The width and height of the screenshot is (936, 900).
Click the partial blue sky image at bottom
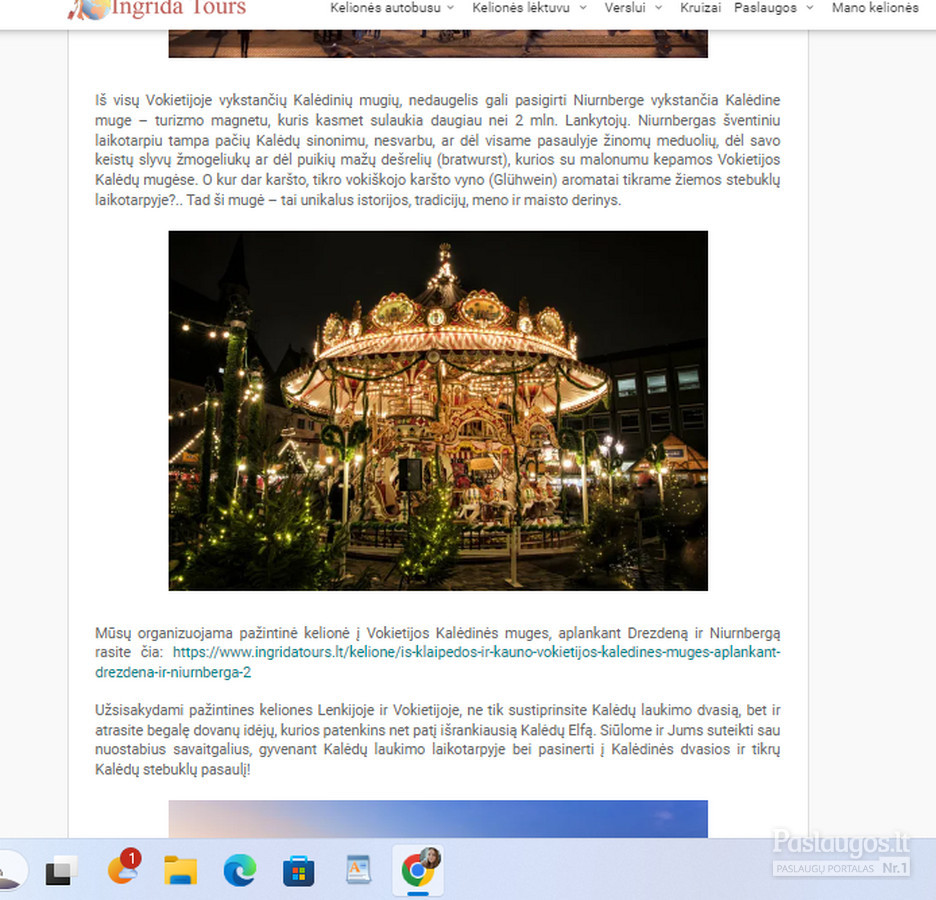click(438, 819)
